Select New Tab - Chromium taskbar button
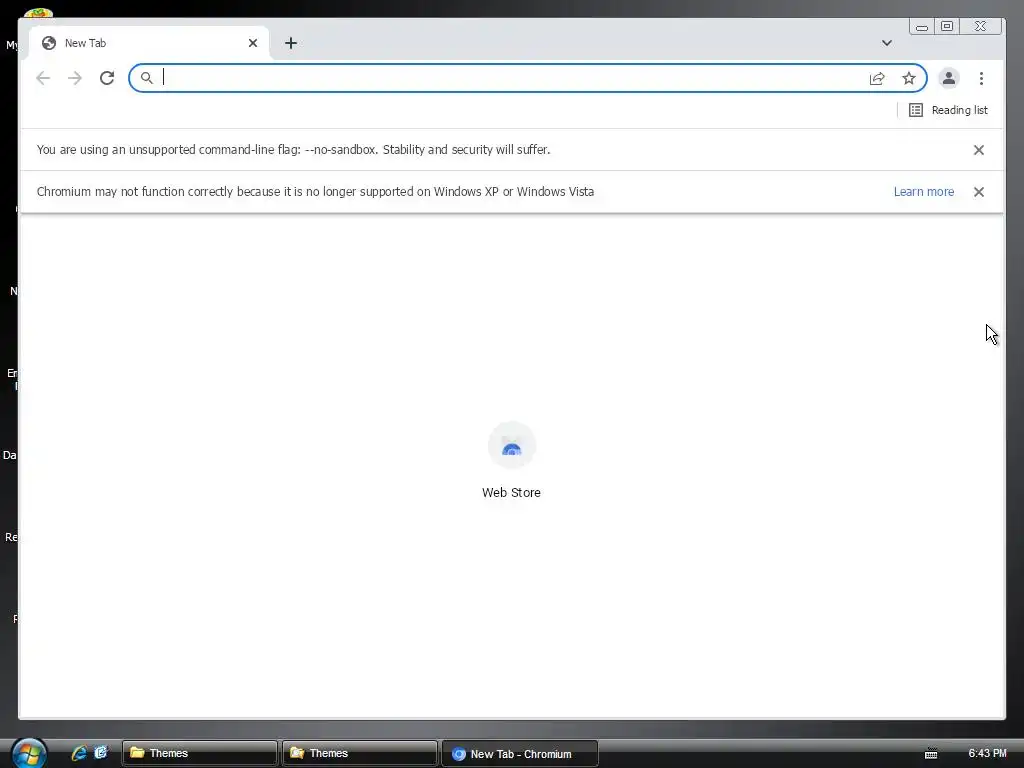This screenshot has width=1024, height=768. coord(520,754)
